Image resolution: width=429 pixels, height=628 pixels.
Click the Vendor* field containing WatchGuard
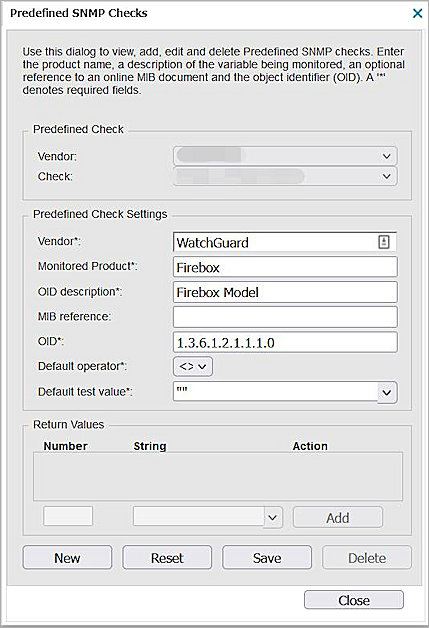click(x=285, y=242)
